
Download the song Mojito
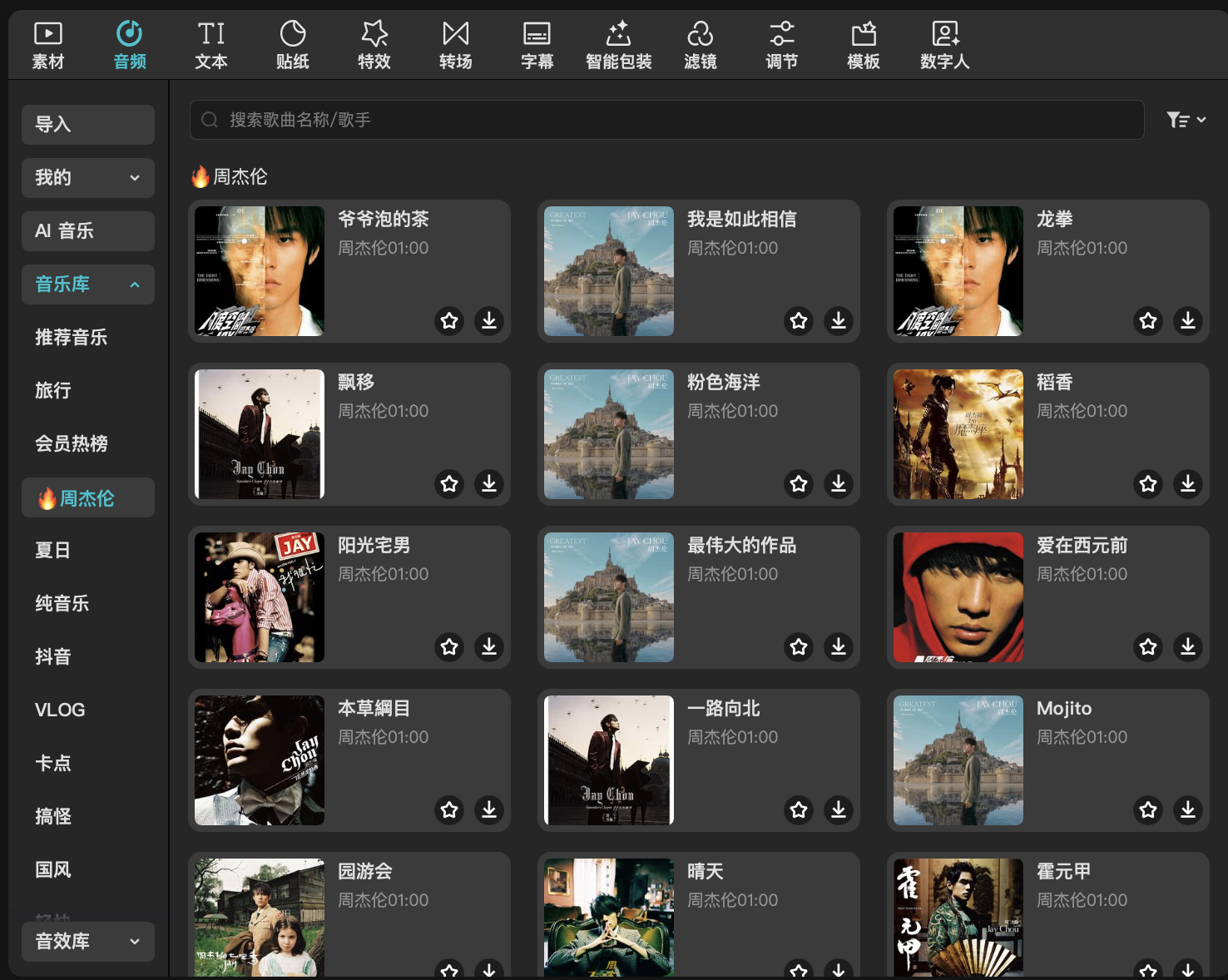tap(1188, 809)
